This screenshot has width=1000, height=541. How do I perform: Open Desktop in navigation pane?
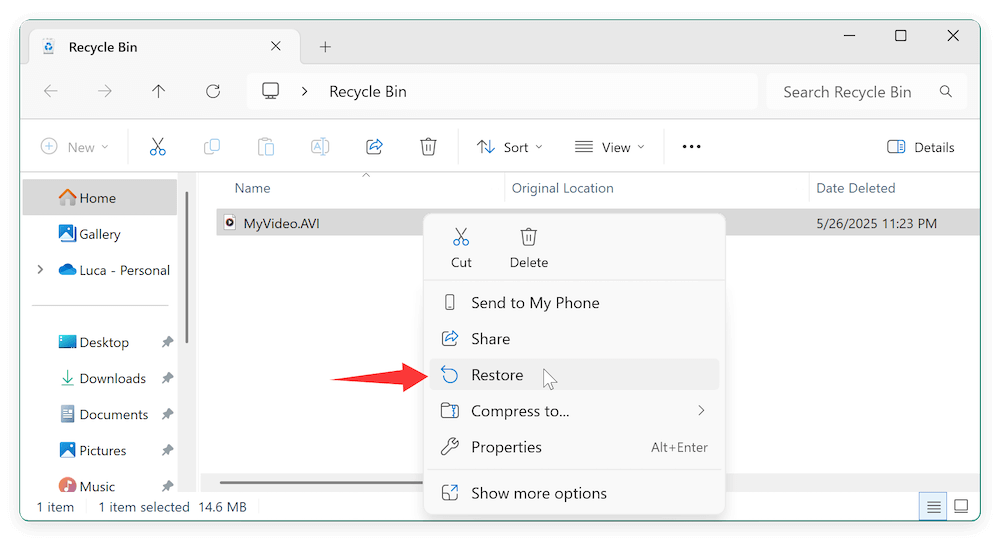pos(94,342)
